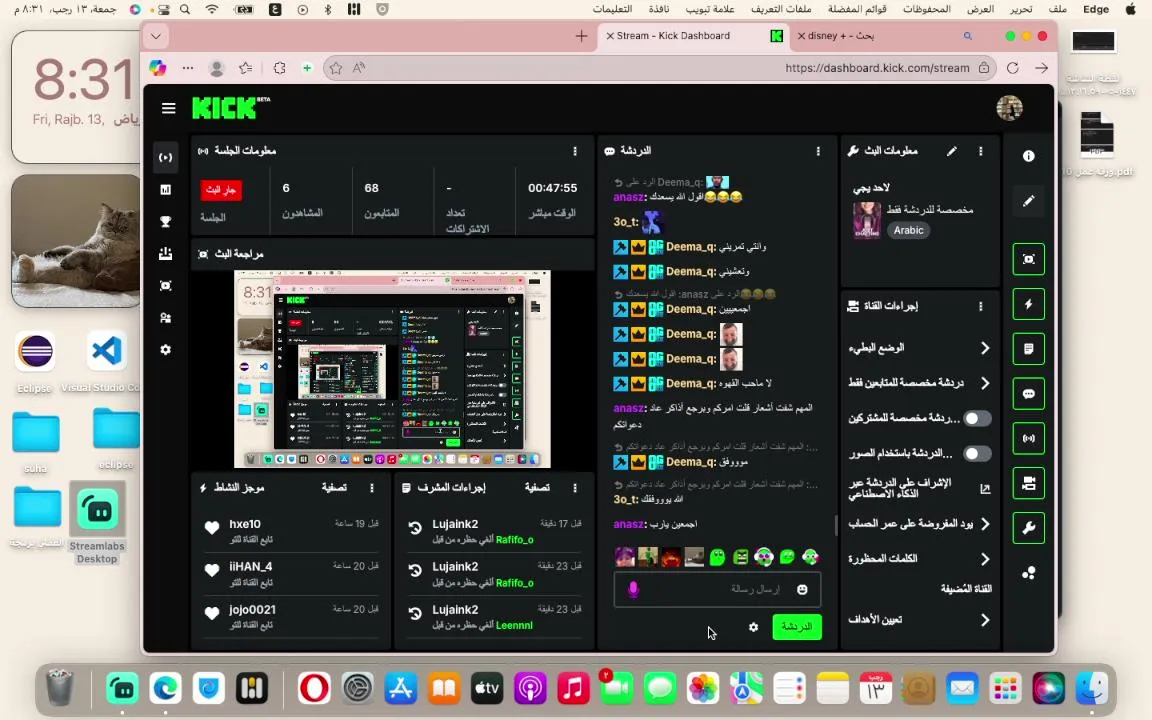Viewport: 1152px width, 720px height.
Task: Select the live stream icon in the left sidebar
Action: [x=165, y=157]
